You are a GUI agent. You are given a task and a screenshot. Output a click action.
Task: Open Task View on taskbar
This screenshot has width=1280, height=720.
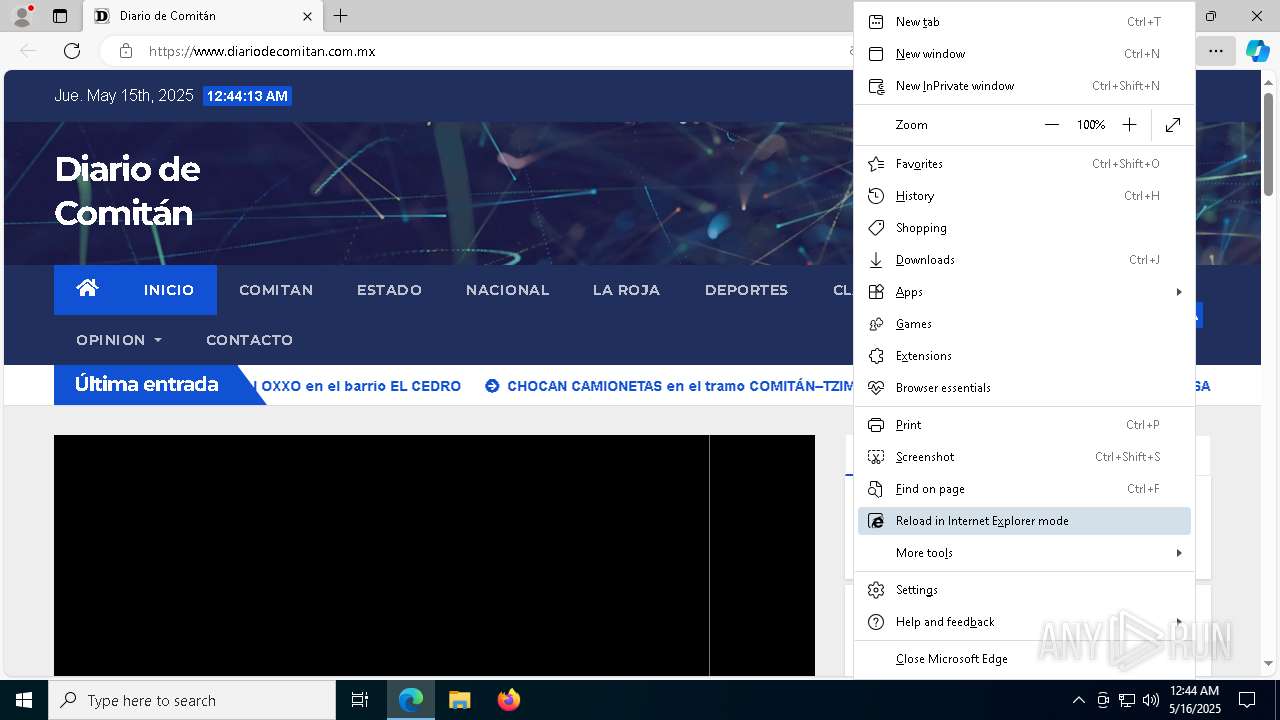[360, 701]
